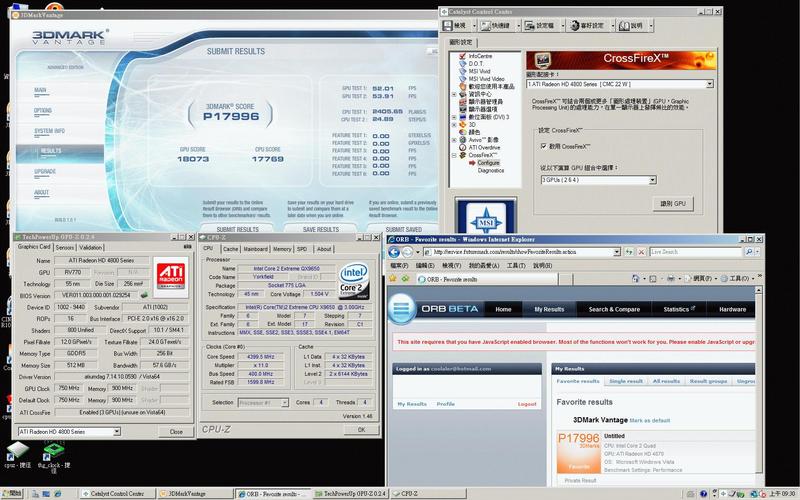Click the IE favorites star icon
The width and height of the screenshot is (800, 500).
coord(392,279)
